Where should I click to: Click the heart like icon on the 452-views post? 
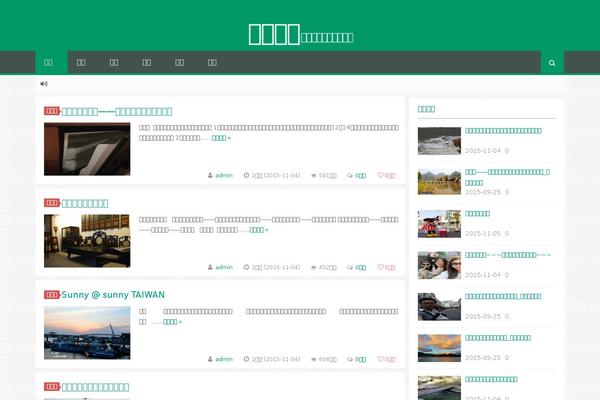coord(380,267)
